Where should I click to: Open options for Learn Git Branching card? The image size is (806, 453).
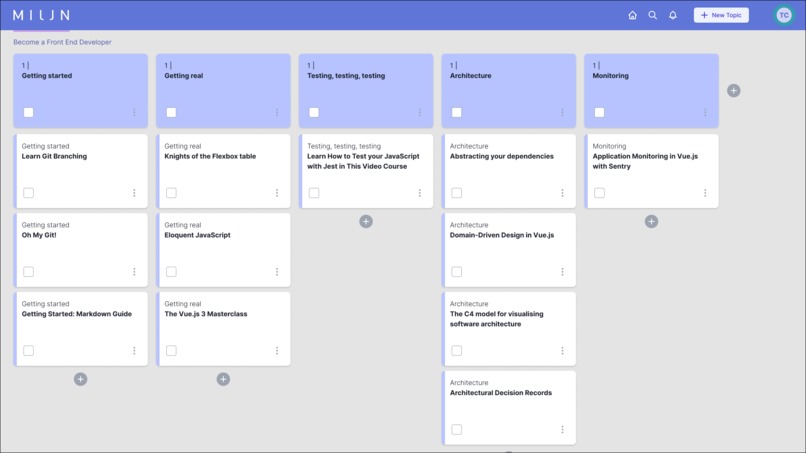point(134,193)
